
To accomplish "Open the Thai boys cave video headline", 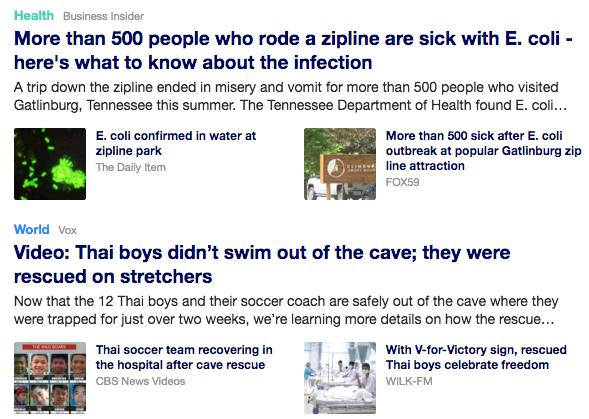I will pyautogui.click(x=262, y=265).
